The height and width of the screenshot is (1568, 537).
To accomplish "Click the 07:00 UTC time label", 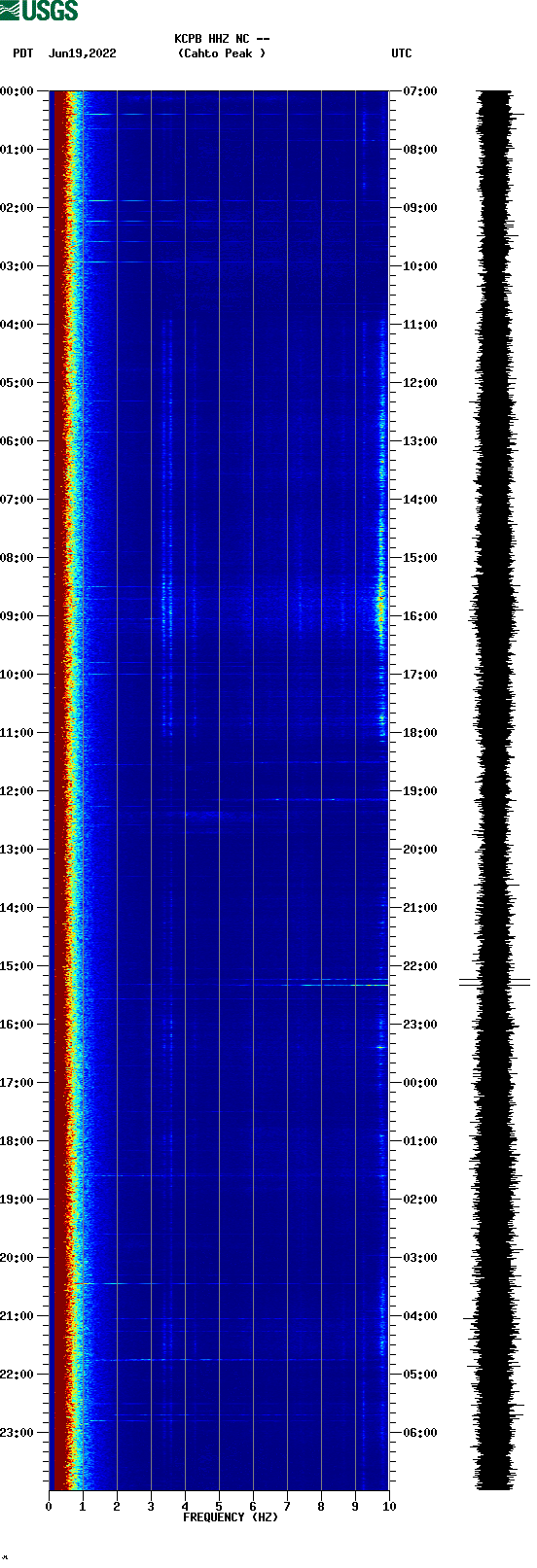I will (x=419, y=91).
